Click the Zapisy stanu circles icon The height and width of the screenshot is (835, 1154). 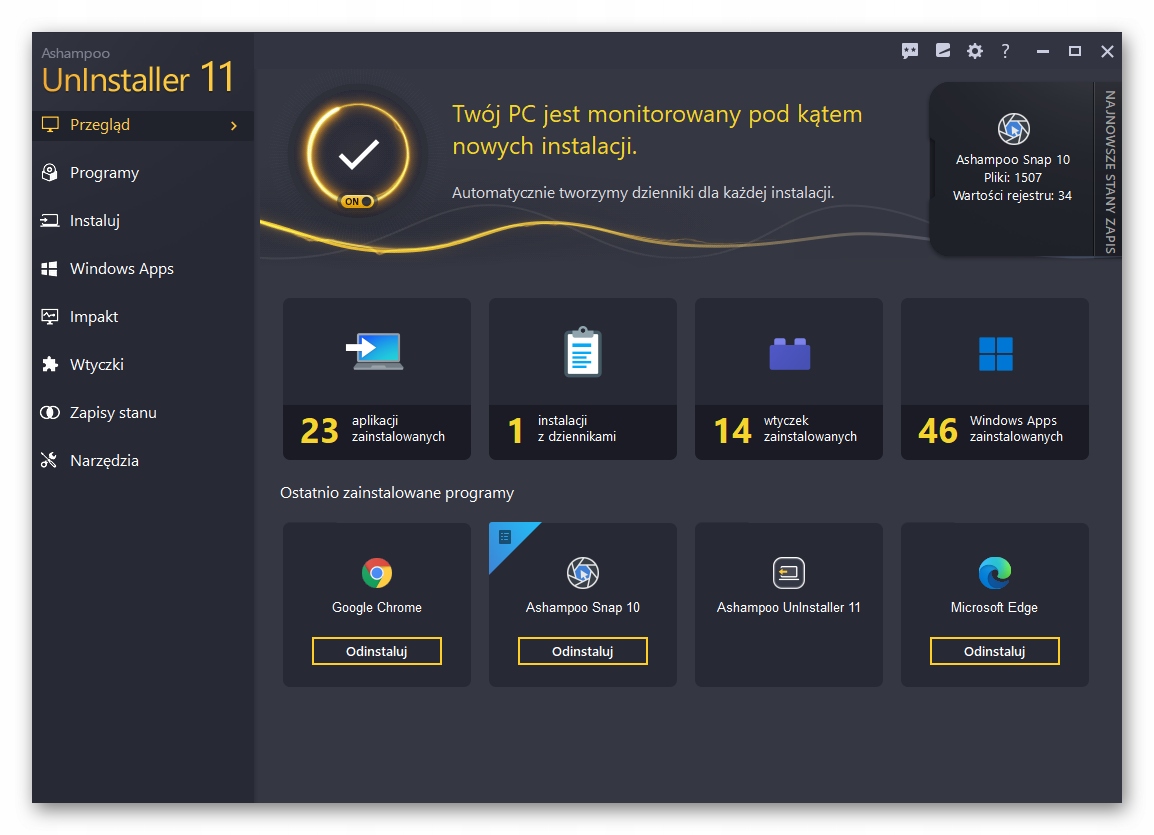(49, 412)
